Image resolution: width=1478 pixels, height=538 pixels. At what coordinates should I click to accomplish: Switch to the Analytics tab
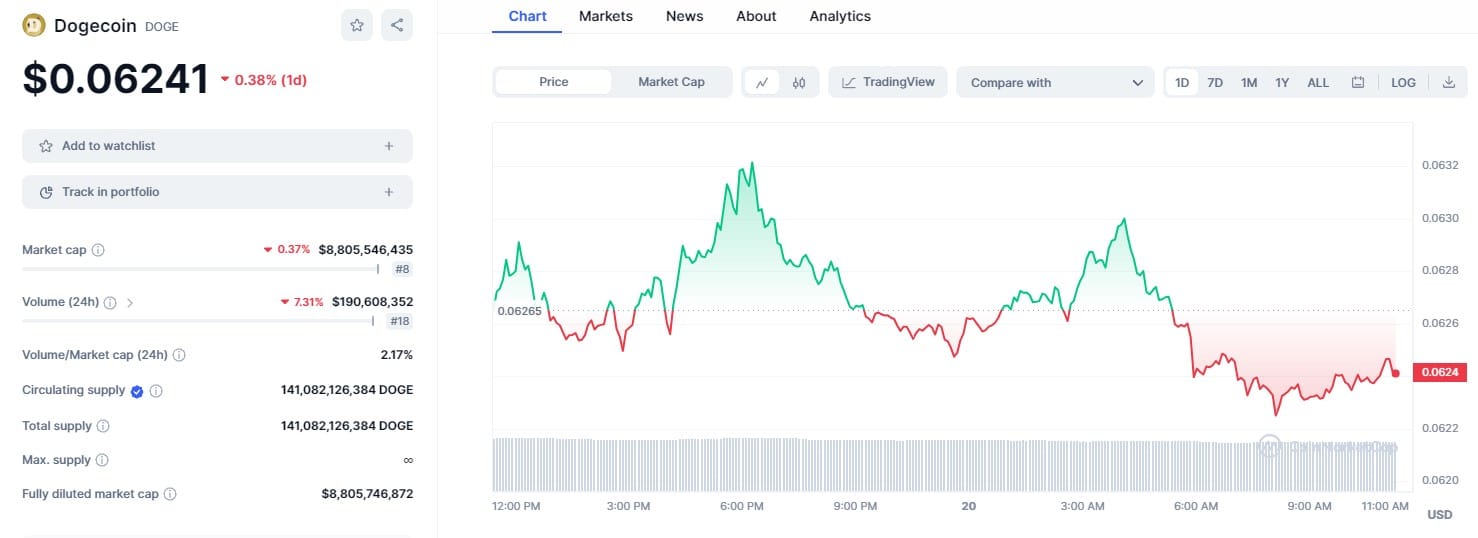coord(839,16)
